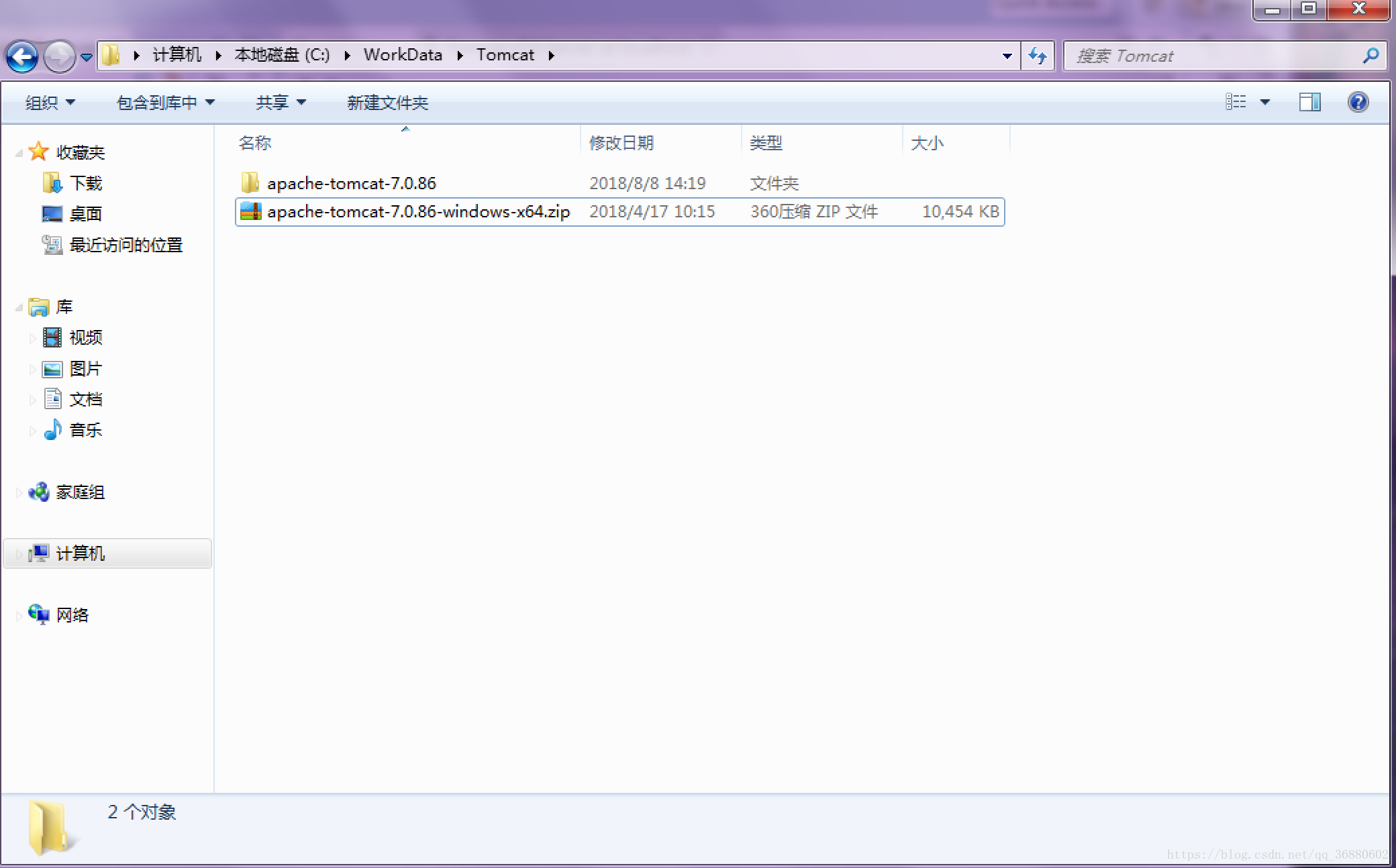Open the 视频 library
Image resolution: width=1396 pixels, height=868 pixels.
click(86, 337)
